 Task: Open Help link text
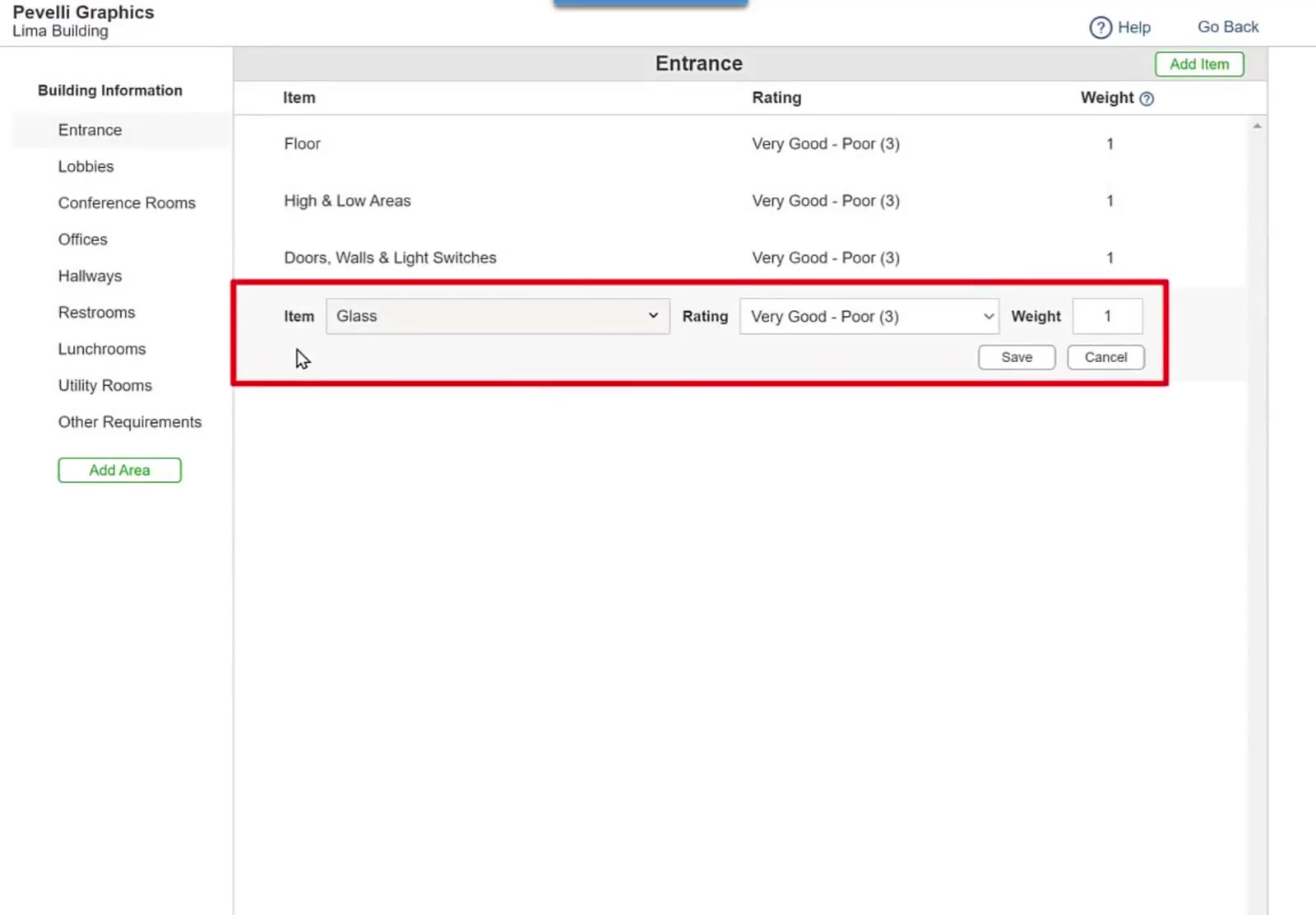click(1133, 27)
